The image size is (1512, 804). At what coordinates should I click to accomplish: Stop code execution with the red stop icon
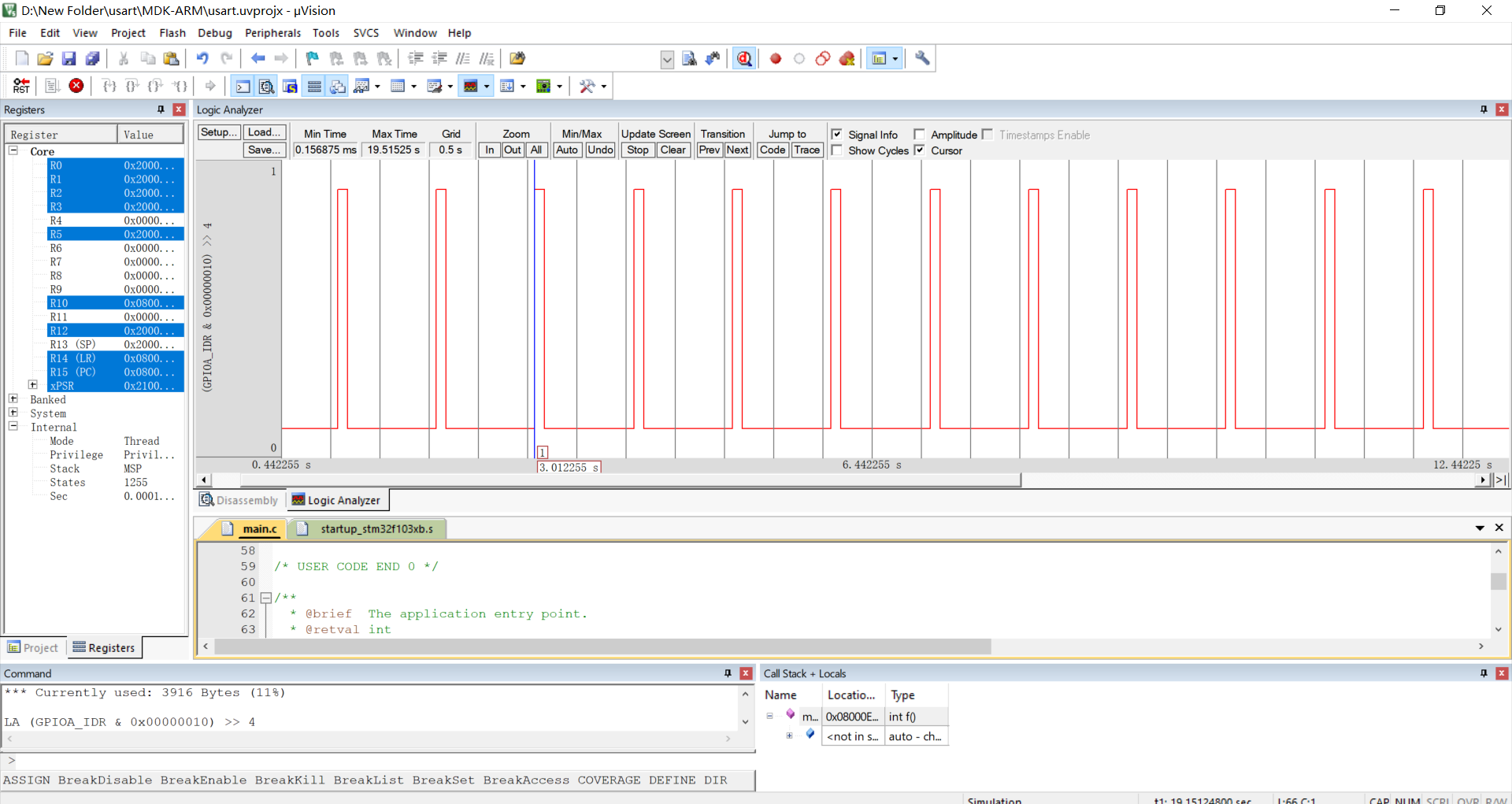[x=76, y=86]
